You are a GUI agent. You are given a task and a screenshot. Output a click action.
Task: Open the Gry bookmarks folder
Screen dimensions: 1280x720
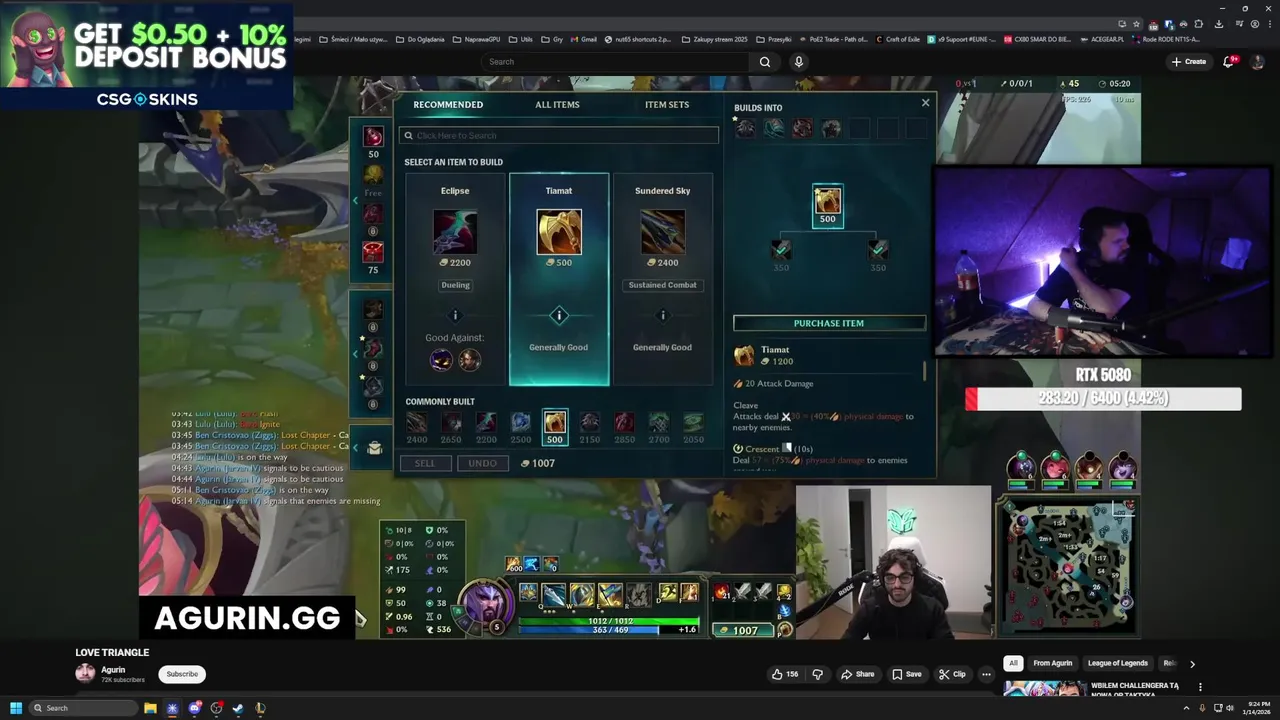[x=552, y=39]
